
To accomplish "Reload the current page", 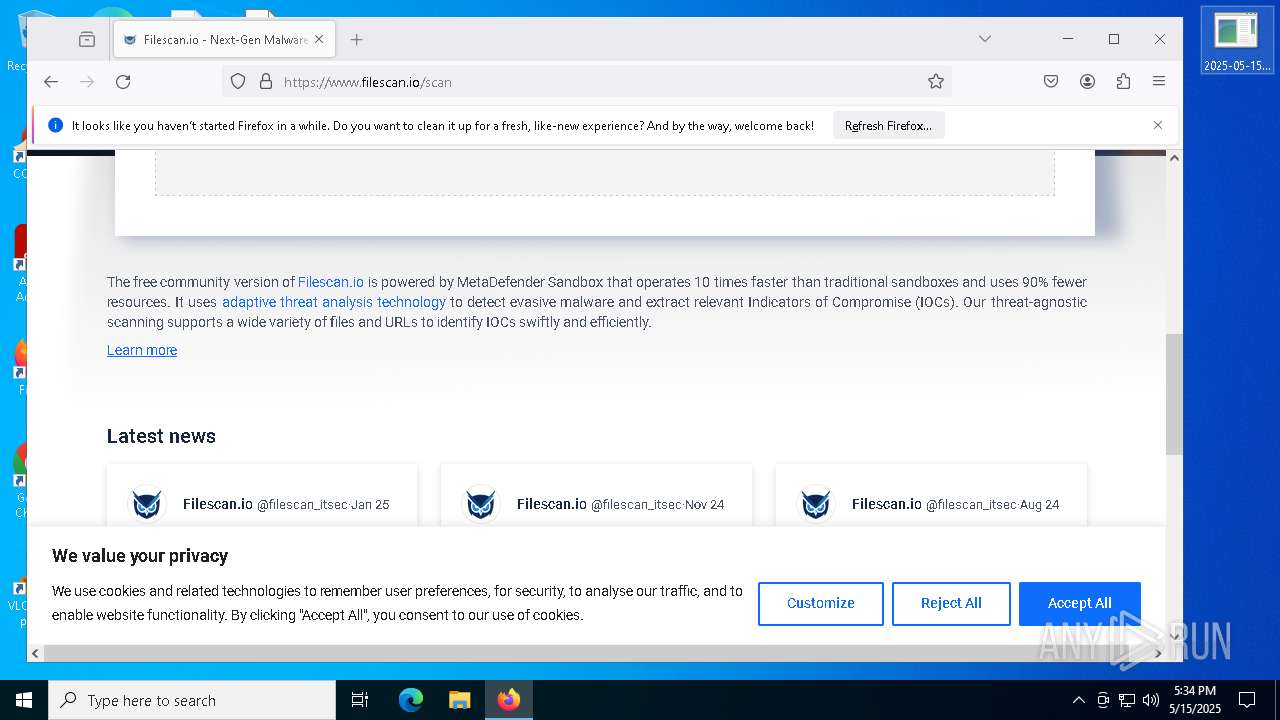I will pyautogui.click(x=123, y=82).
